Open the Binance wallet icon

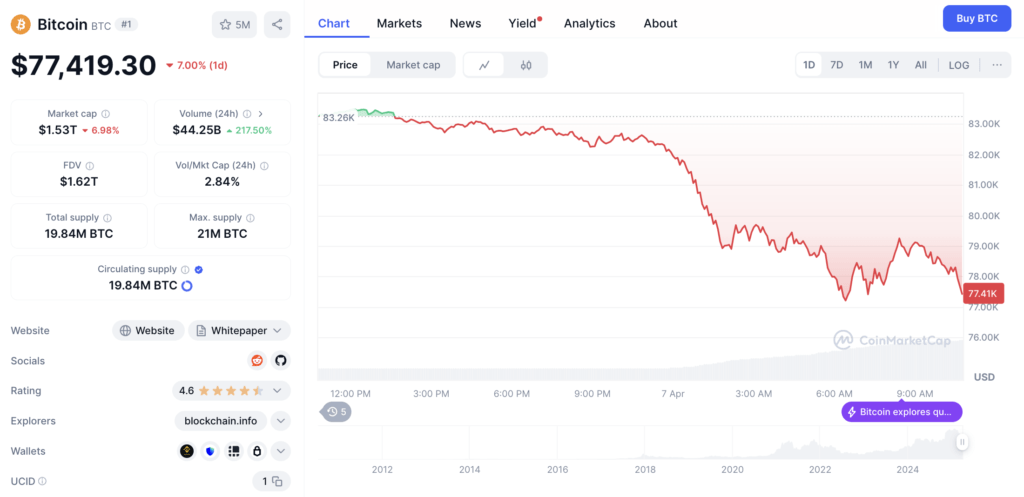[187, 451]
